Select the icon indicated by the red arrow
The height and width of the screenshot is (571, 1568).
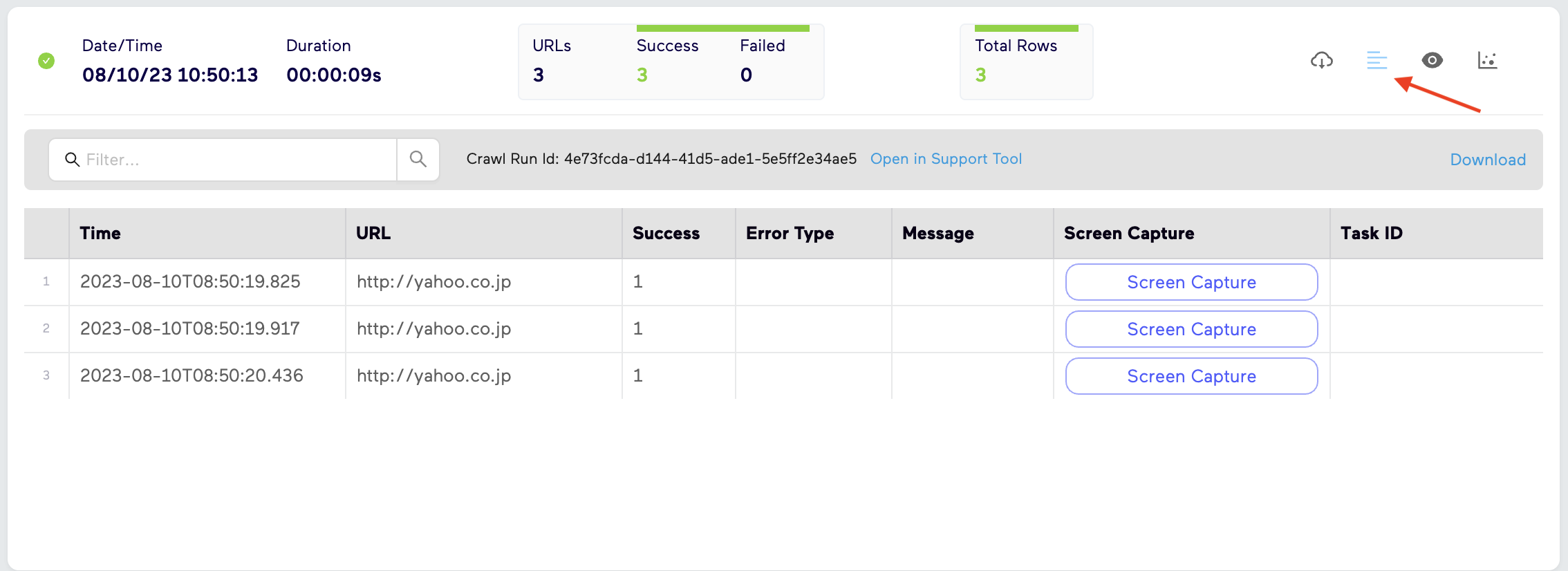pyautogui.click(x=1376, y=61)
